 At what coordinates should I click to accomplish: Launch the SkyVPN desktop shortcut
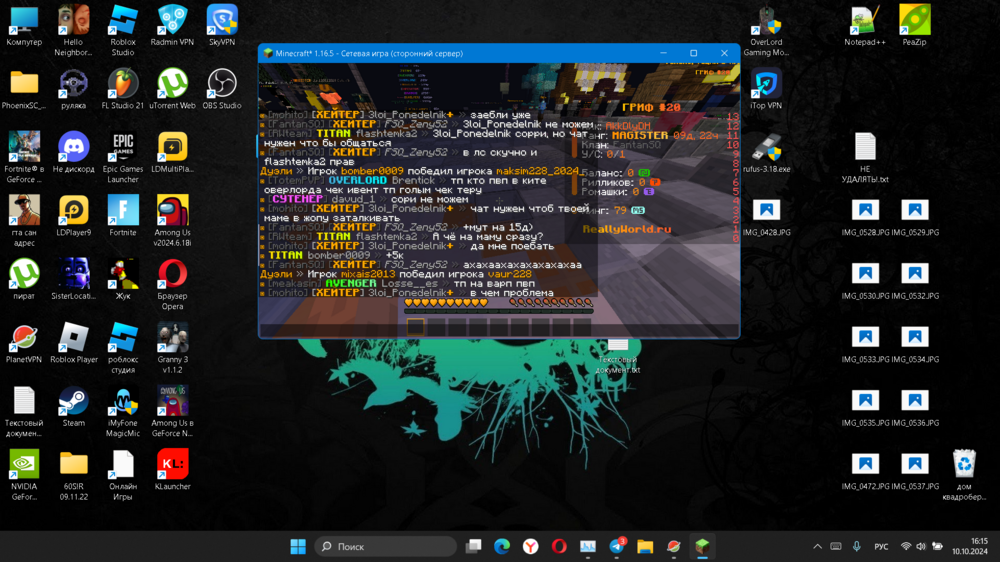click(x=222, y=26)
